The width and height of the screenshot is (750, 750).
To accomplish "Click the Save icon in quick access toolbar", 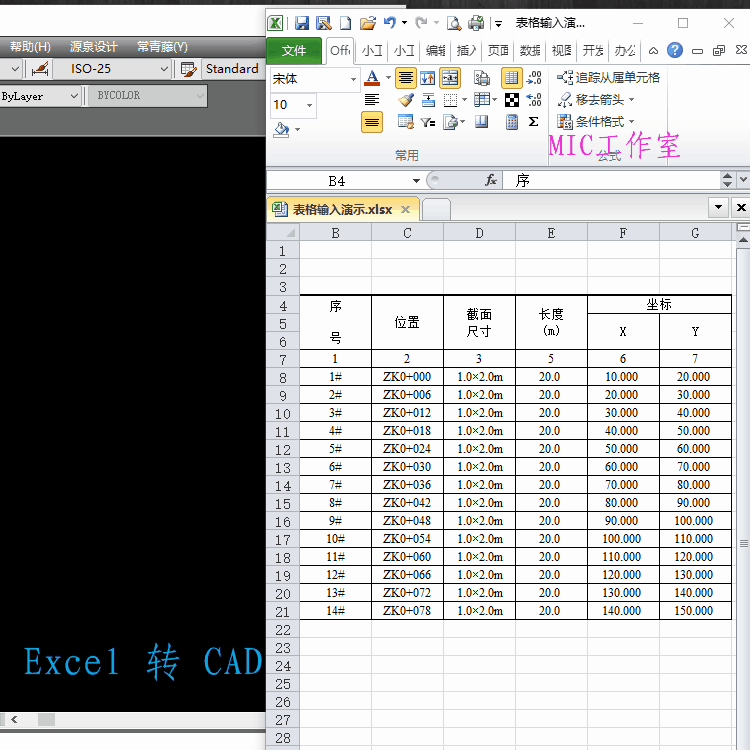I will coord(300,23).
